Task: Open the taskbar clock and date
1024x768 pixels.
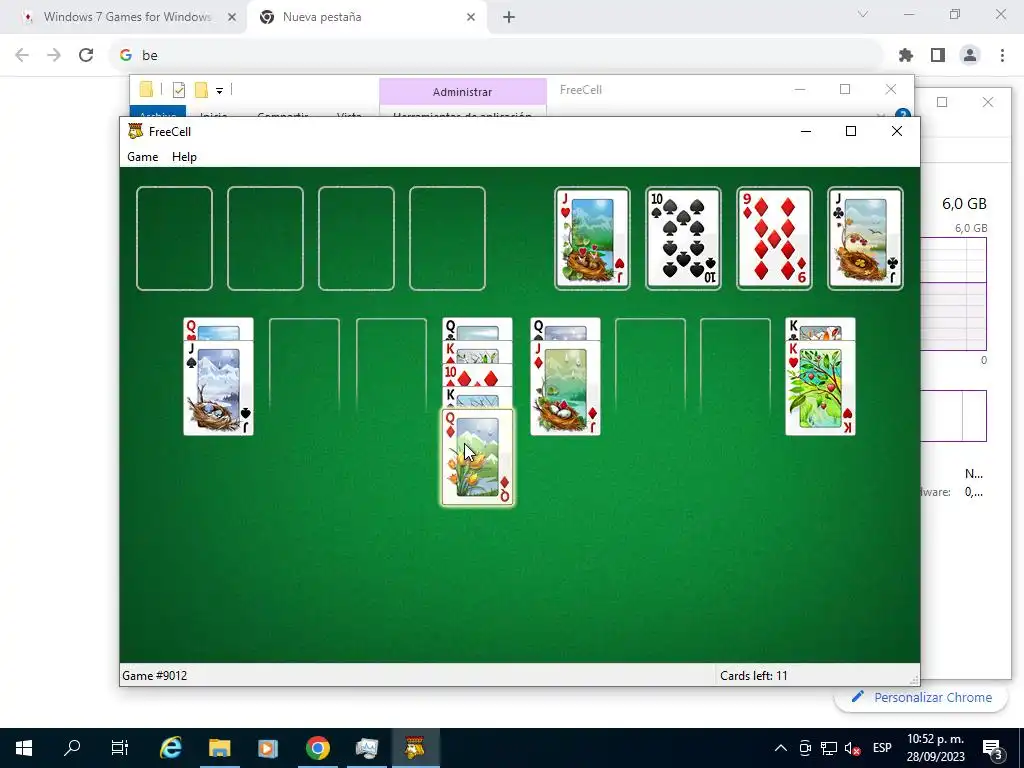Action: 936,748
